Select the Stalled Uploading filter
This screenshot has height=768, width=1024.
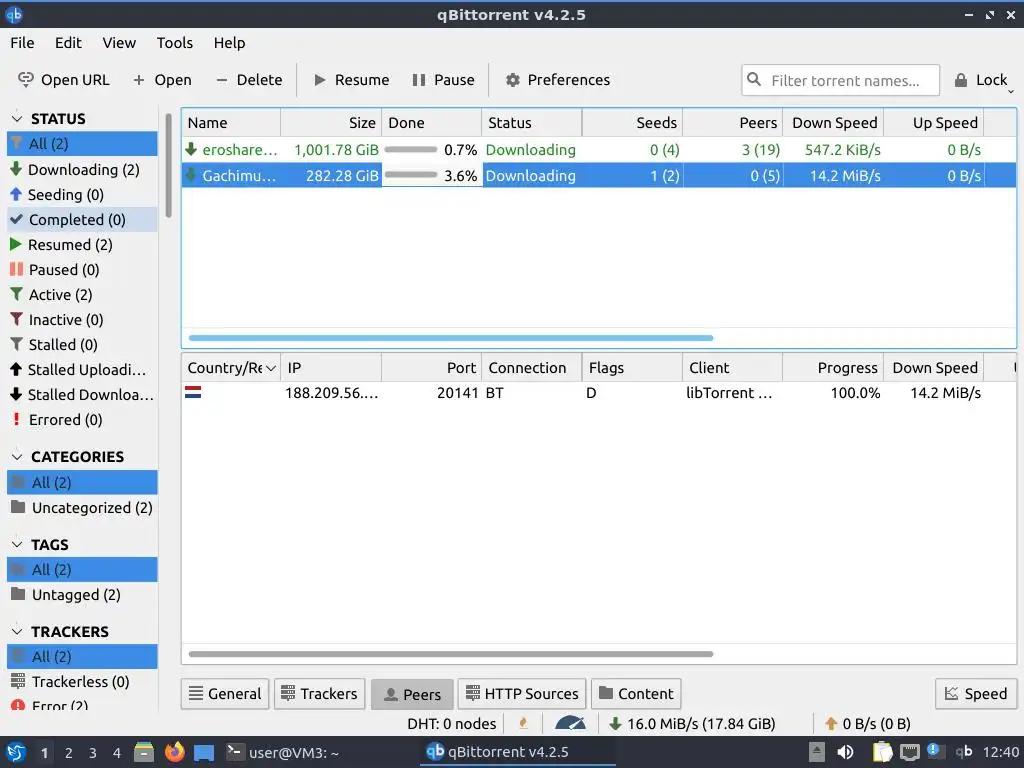(x=82, y=370)
